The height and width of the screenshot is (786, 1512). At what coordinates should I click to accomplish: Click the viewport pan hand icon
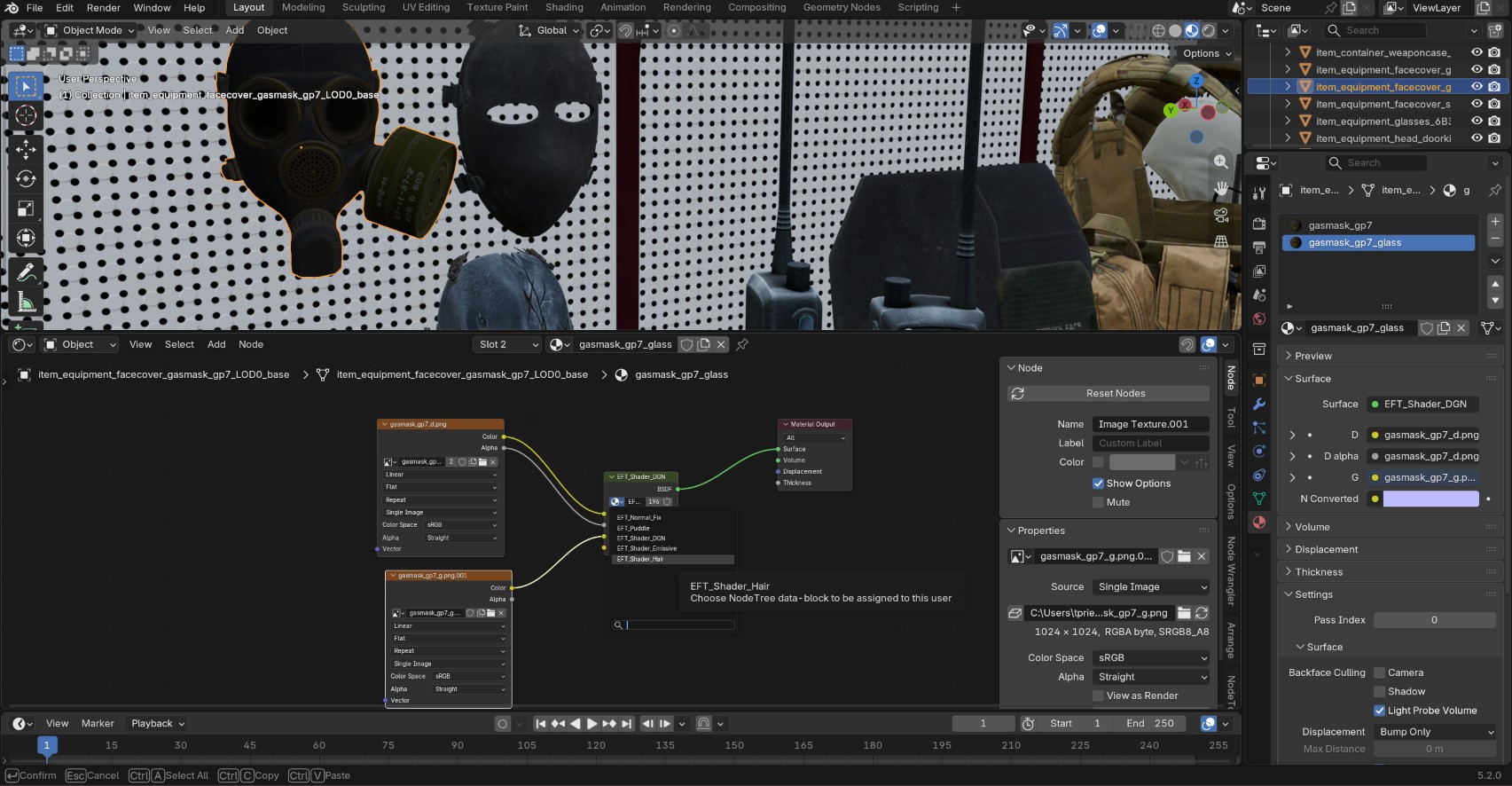pos(1221,188)
